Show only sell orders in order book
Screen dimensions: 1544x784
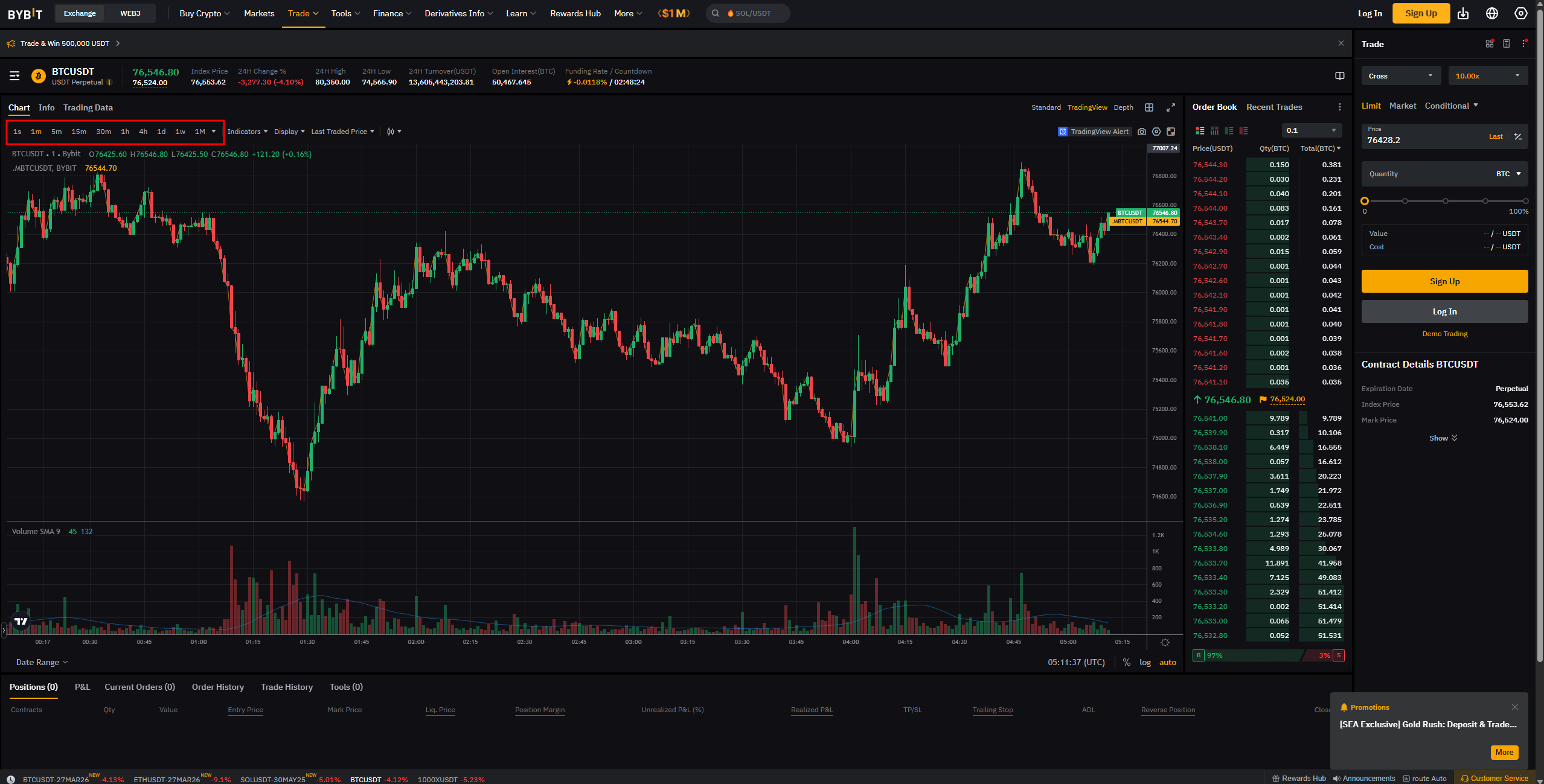pyautogui.click(x=1243, y=130)
